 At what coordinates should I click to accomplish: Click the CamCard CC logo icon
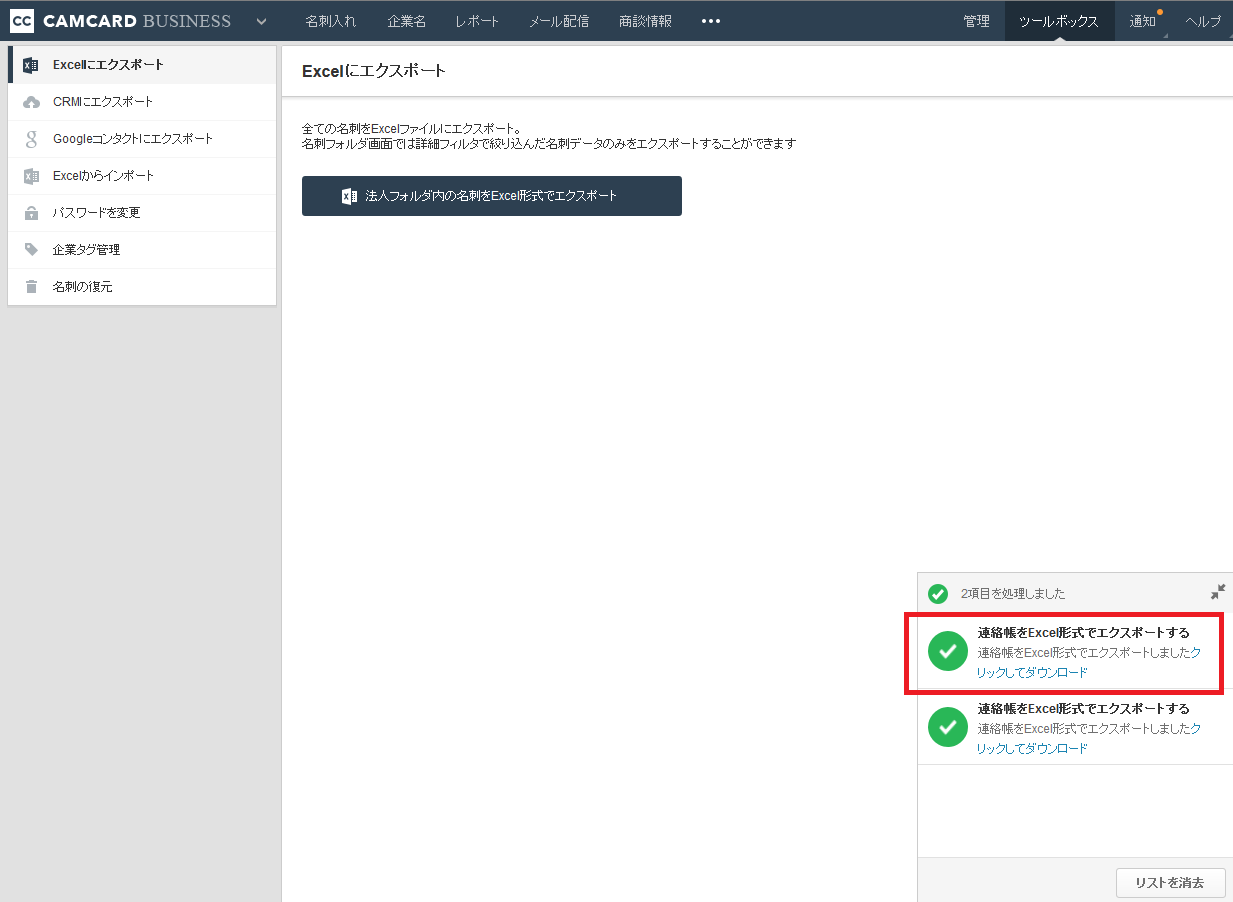22,21
